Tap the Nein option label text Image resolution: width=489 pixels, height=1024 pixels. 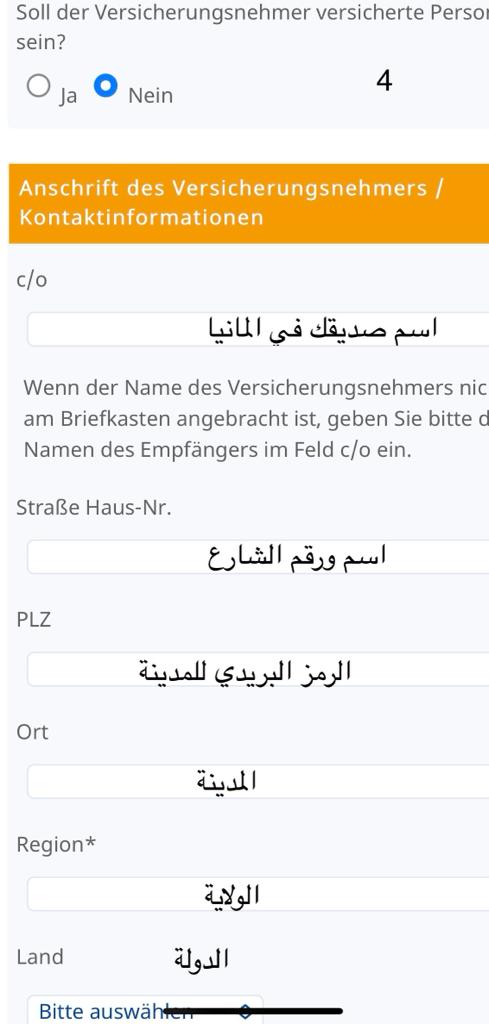[151, 95]
